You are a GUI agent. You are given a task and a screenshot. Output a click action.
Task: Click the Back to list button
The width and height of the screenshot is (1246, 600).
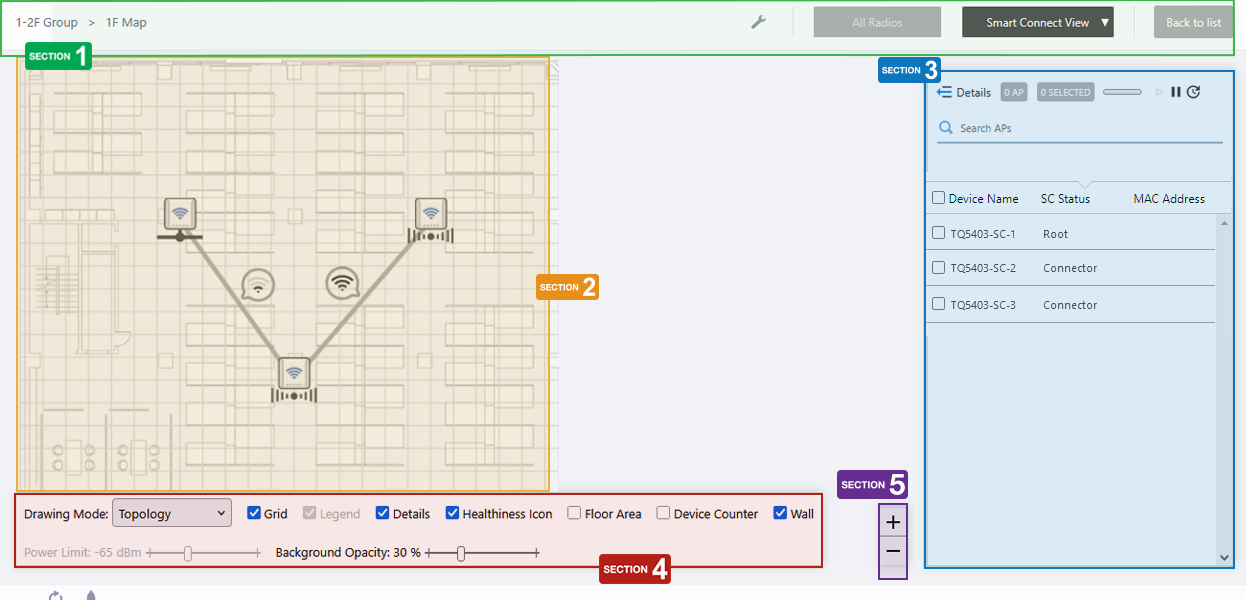point(1193,22)
